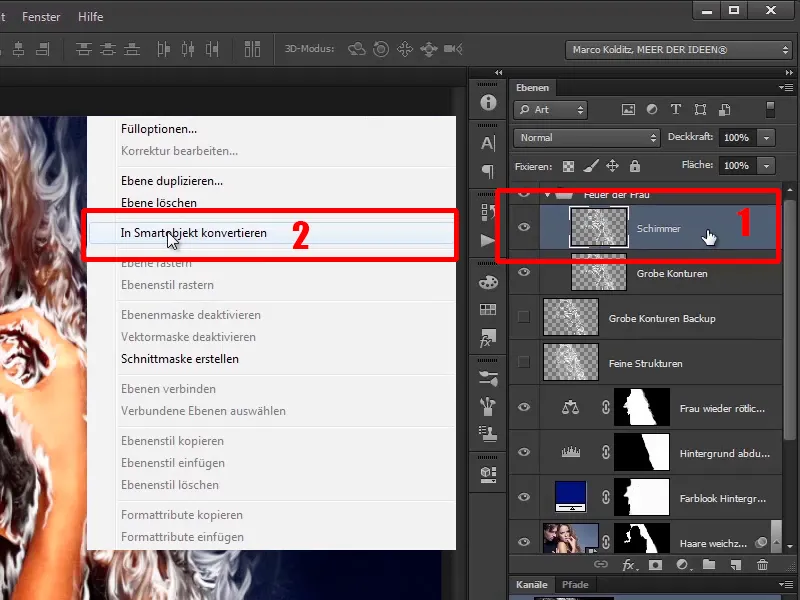
Task: Lock all with padlock icon
Action: [635, 166]
